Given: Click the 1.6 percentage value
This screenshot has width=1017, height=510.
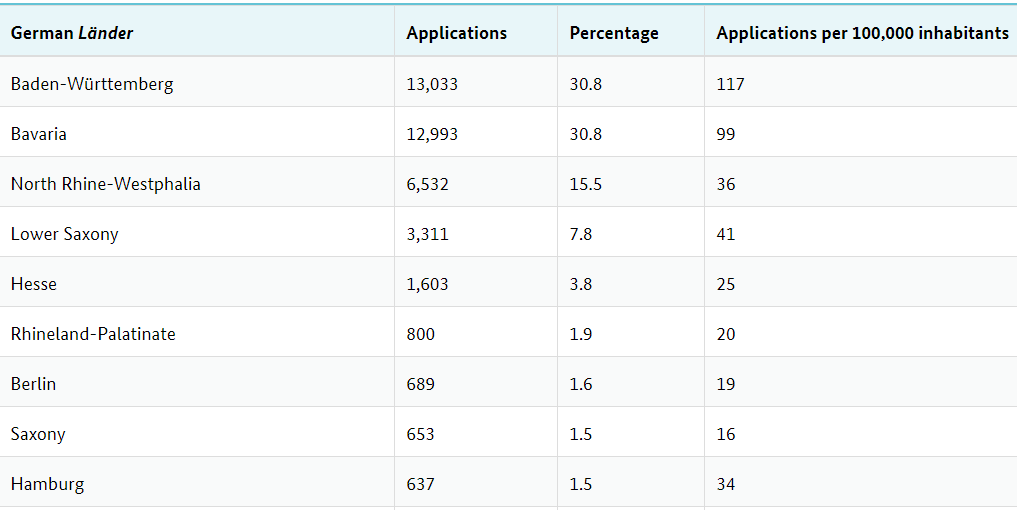Looking at the screenshot, I should pos(581,383).
